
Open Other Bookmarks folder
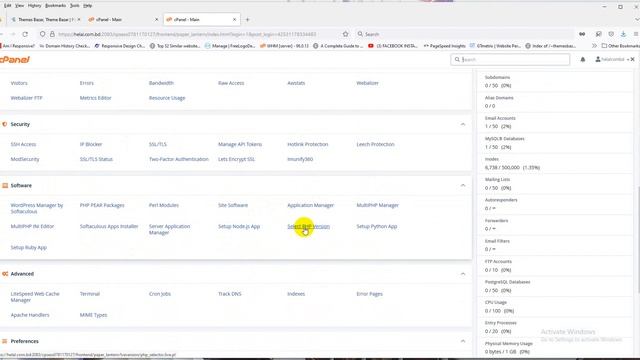[x=620, y=46]
